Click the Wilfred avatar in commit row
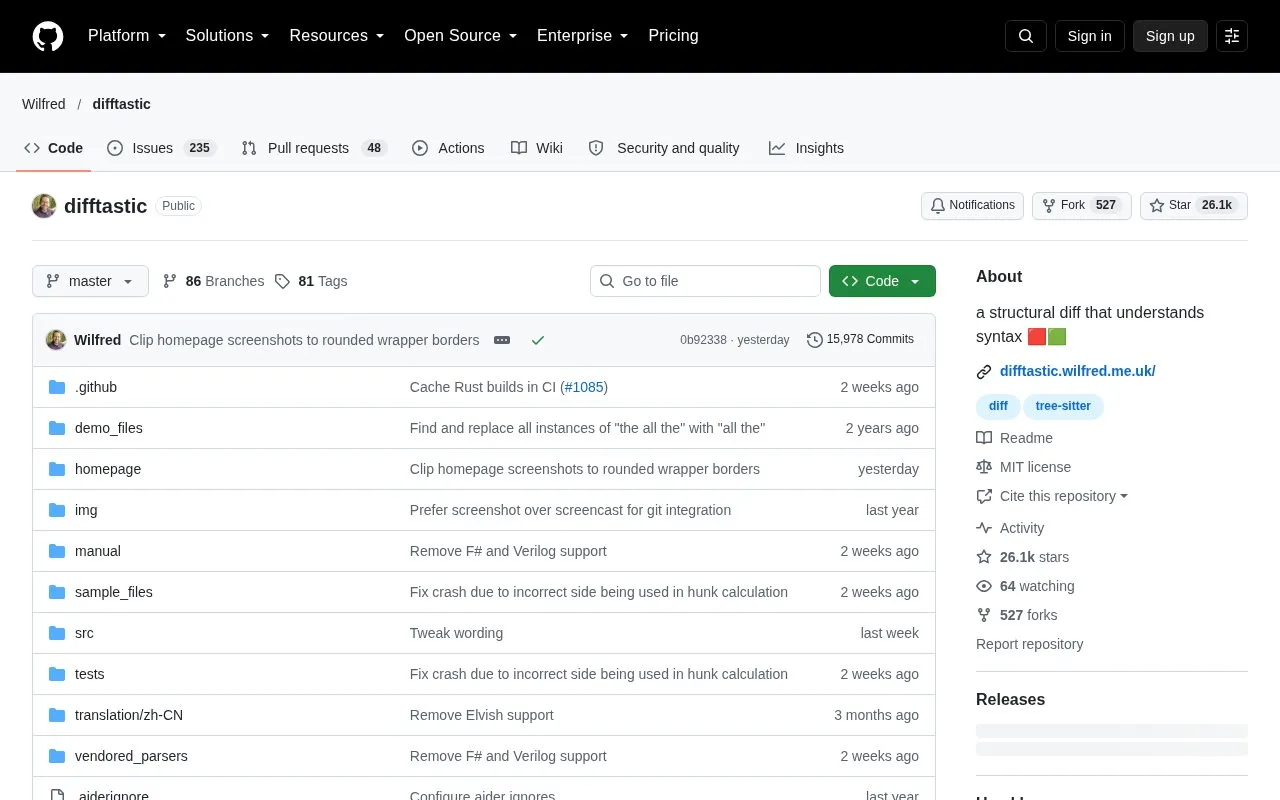1280x800 pixels. (56, 340)
